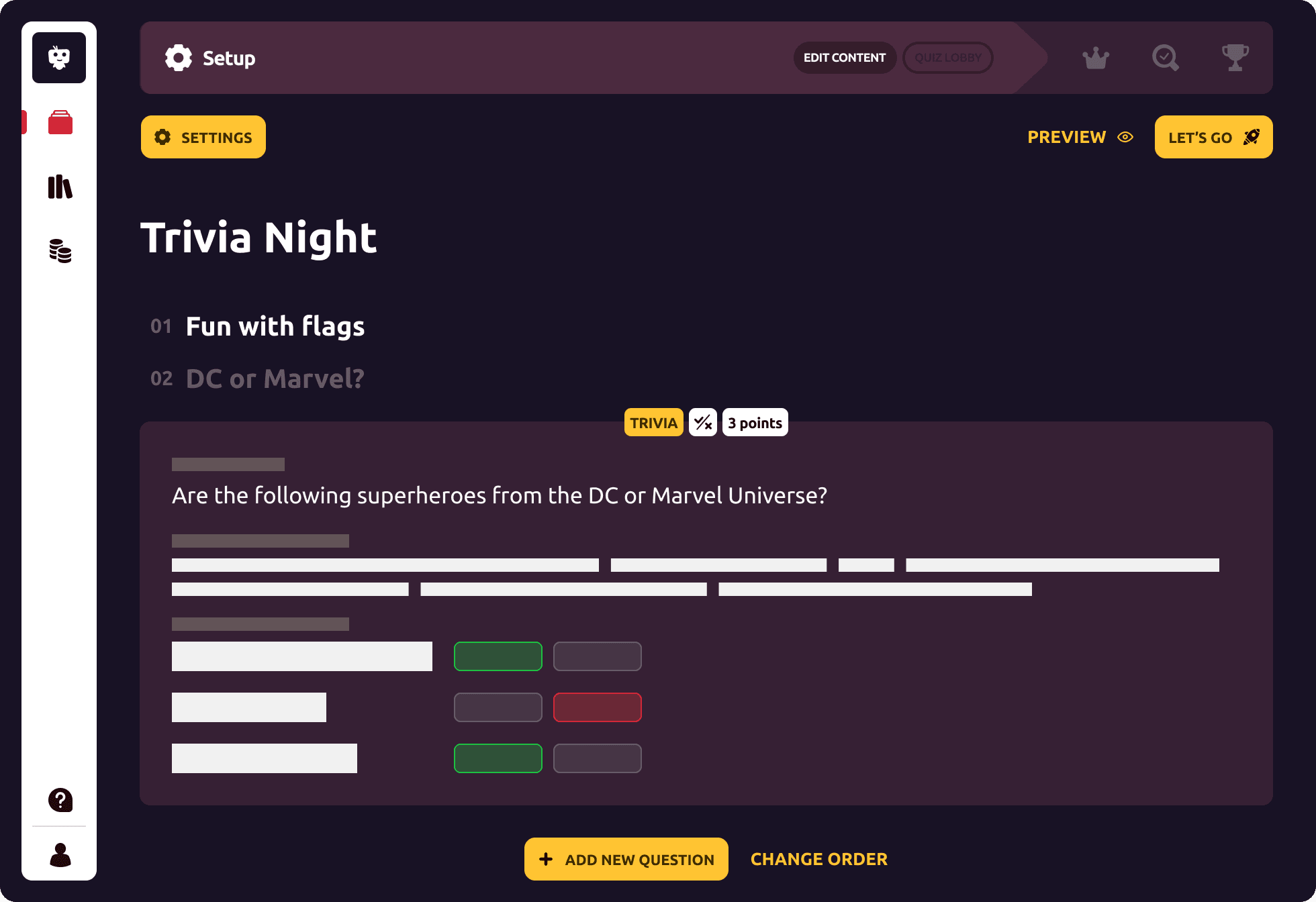Open the coins stack sidebar icon

pyautogui.click(x=60, y=251)
